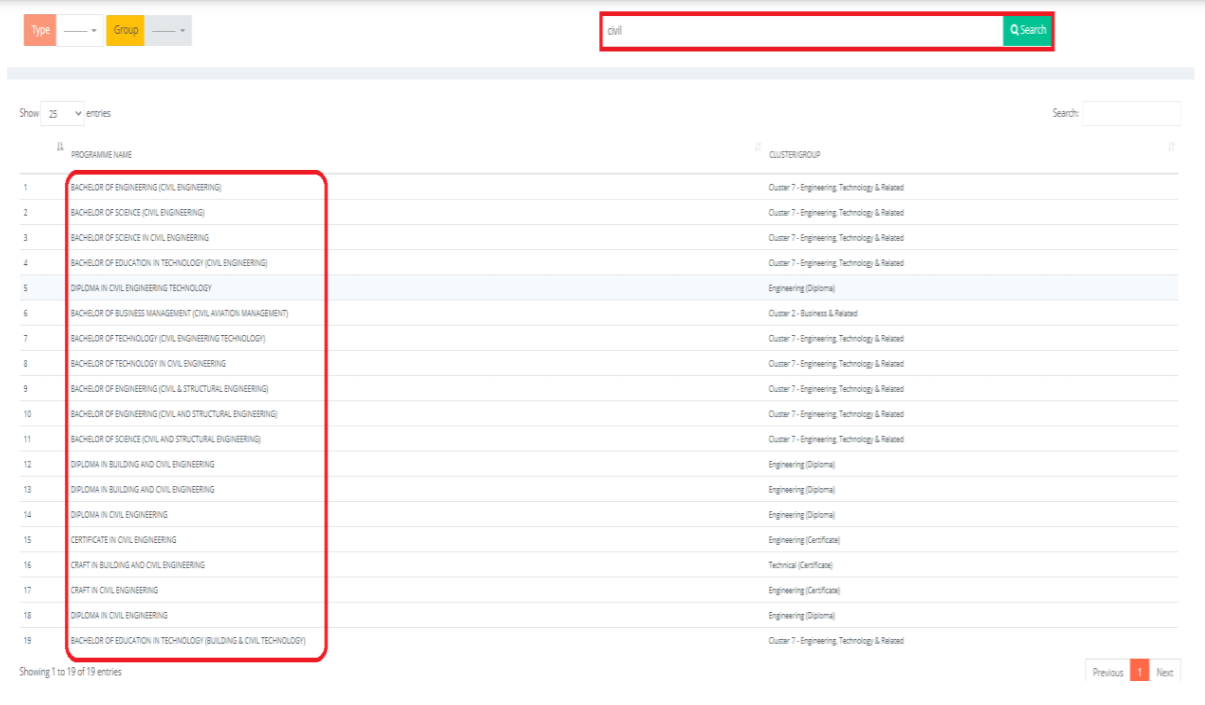Screen dimensions: 1205x705
Task: Select page 1 in pagination
Action: point(1139,673)
